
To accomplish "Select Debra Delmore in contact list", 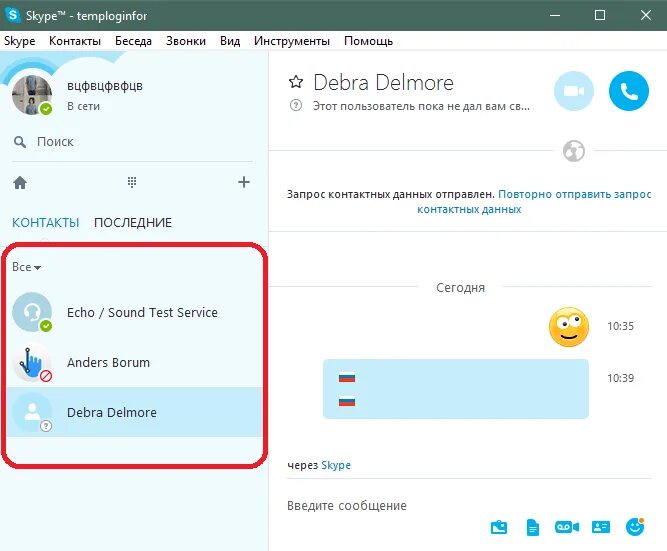I will point(134,412).
